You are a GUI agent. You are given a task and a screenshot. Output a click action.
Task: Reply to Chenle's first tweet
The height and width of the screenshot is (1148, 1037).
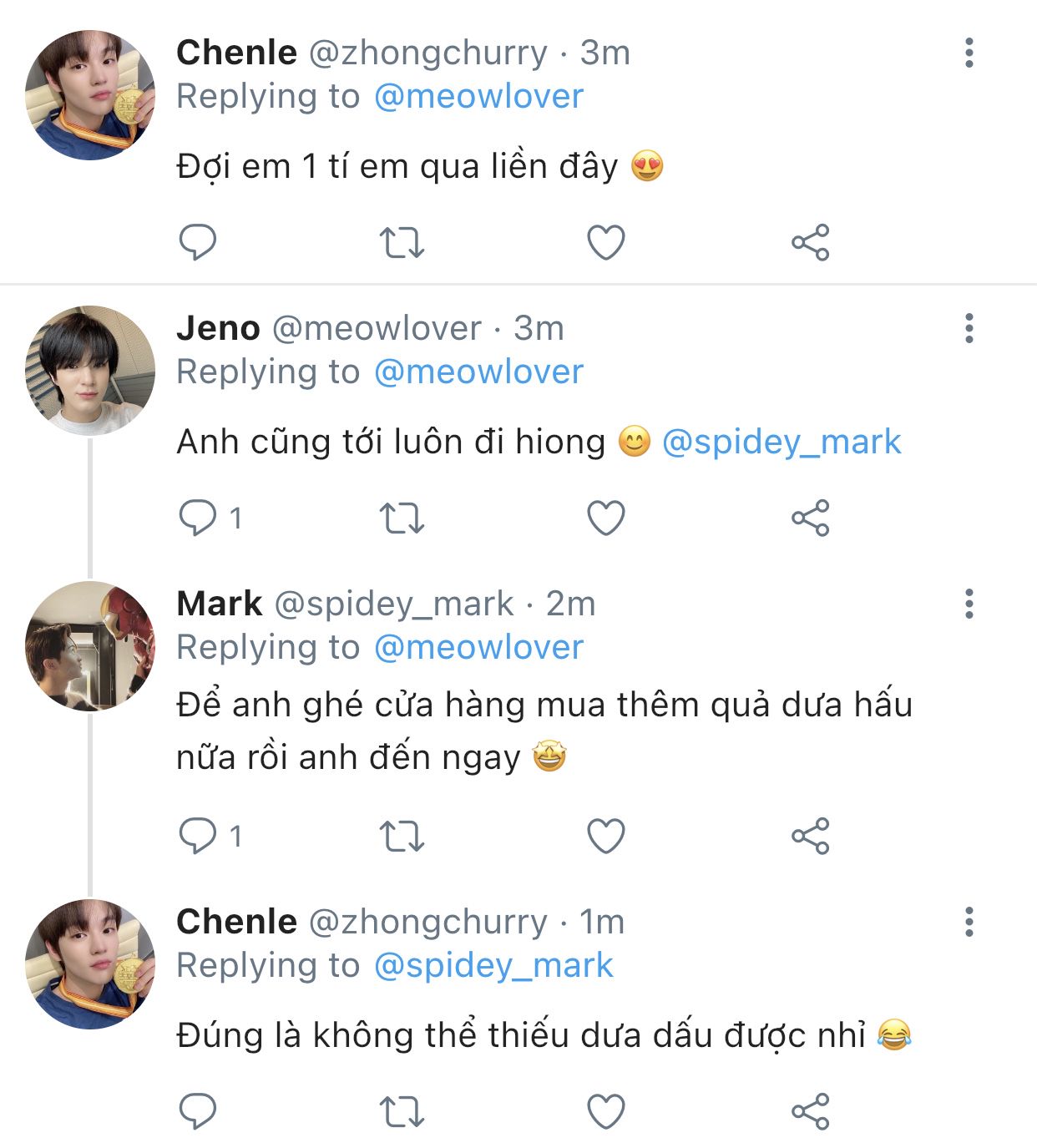[x=198, y=243]
